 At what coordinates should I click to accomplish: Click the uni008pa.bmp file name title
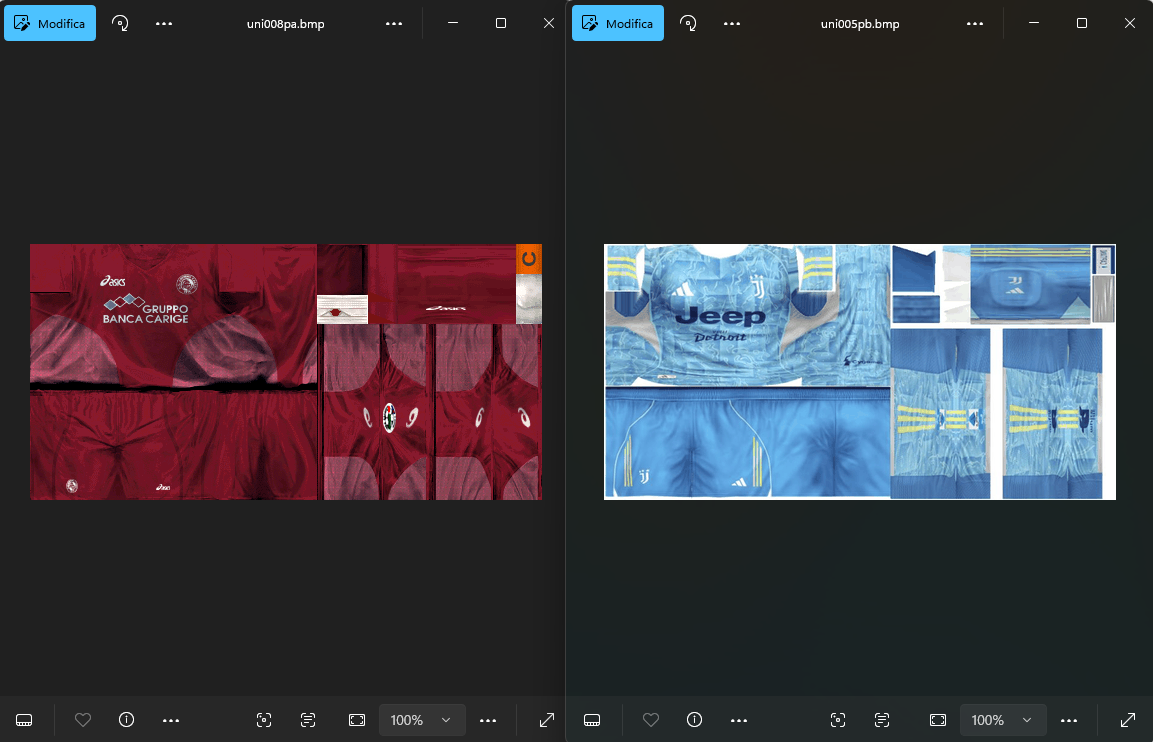(x=285, y=24)
